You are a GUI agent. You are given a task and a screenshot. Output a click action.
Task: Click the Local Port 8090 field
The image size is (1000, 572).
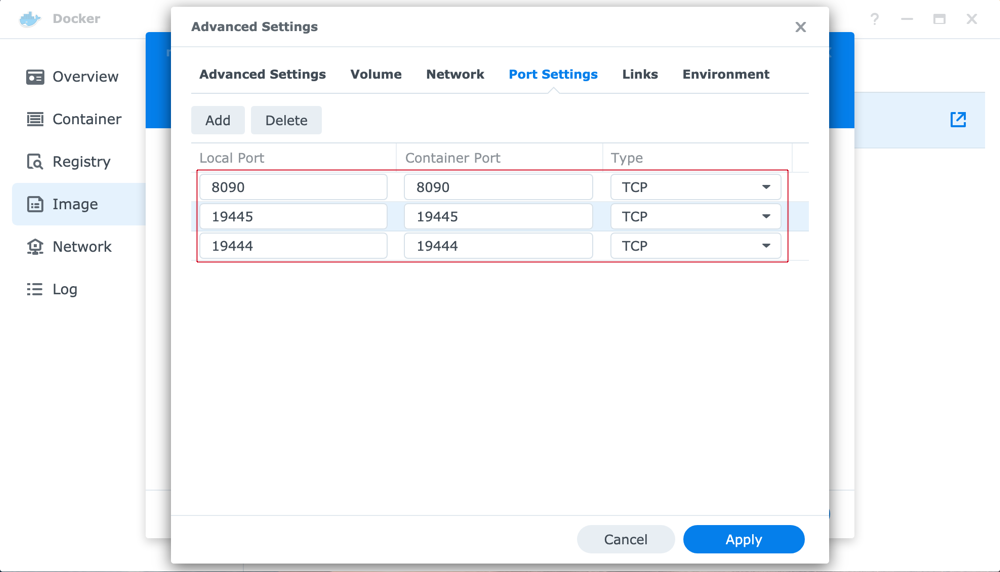pos(293,187)
